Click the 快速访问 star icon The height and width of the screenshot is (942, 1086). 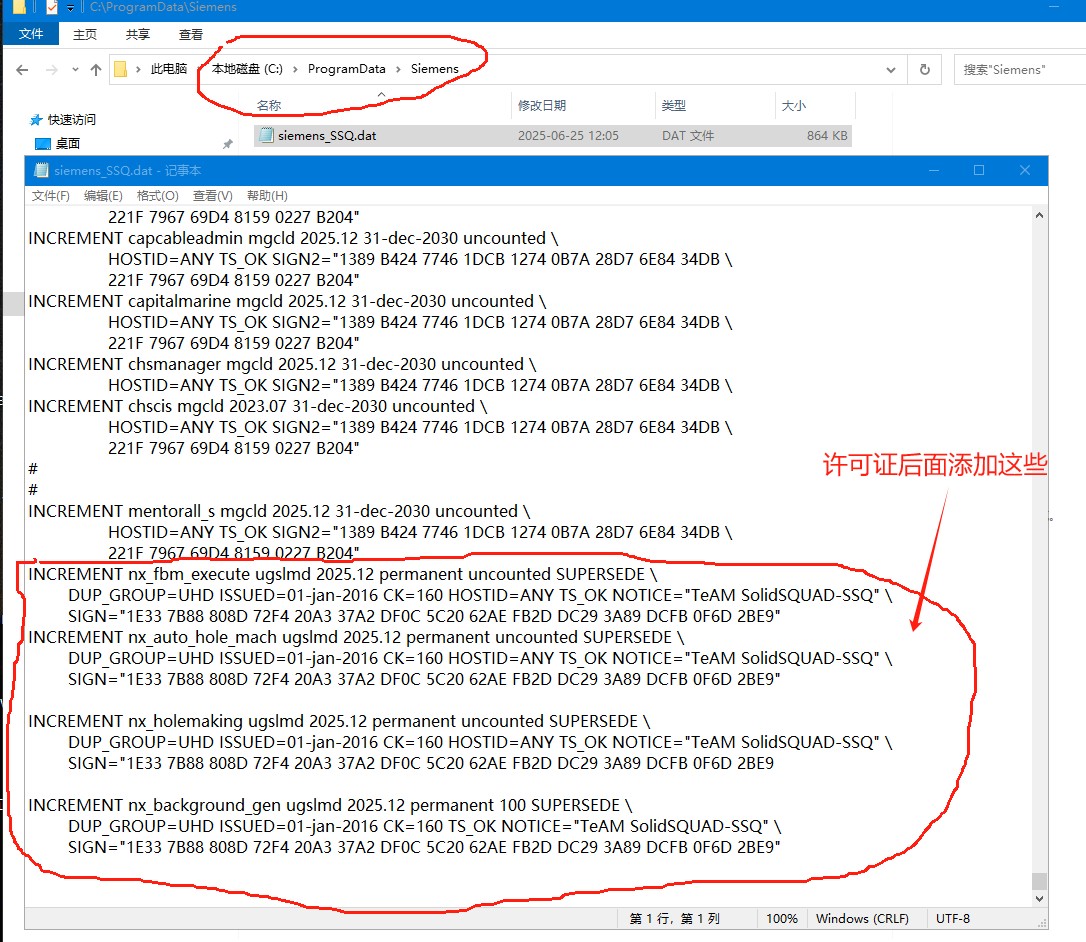(36, 120)
